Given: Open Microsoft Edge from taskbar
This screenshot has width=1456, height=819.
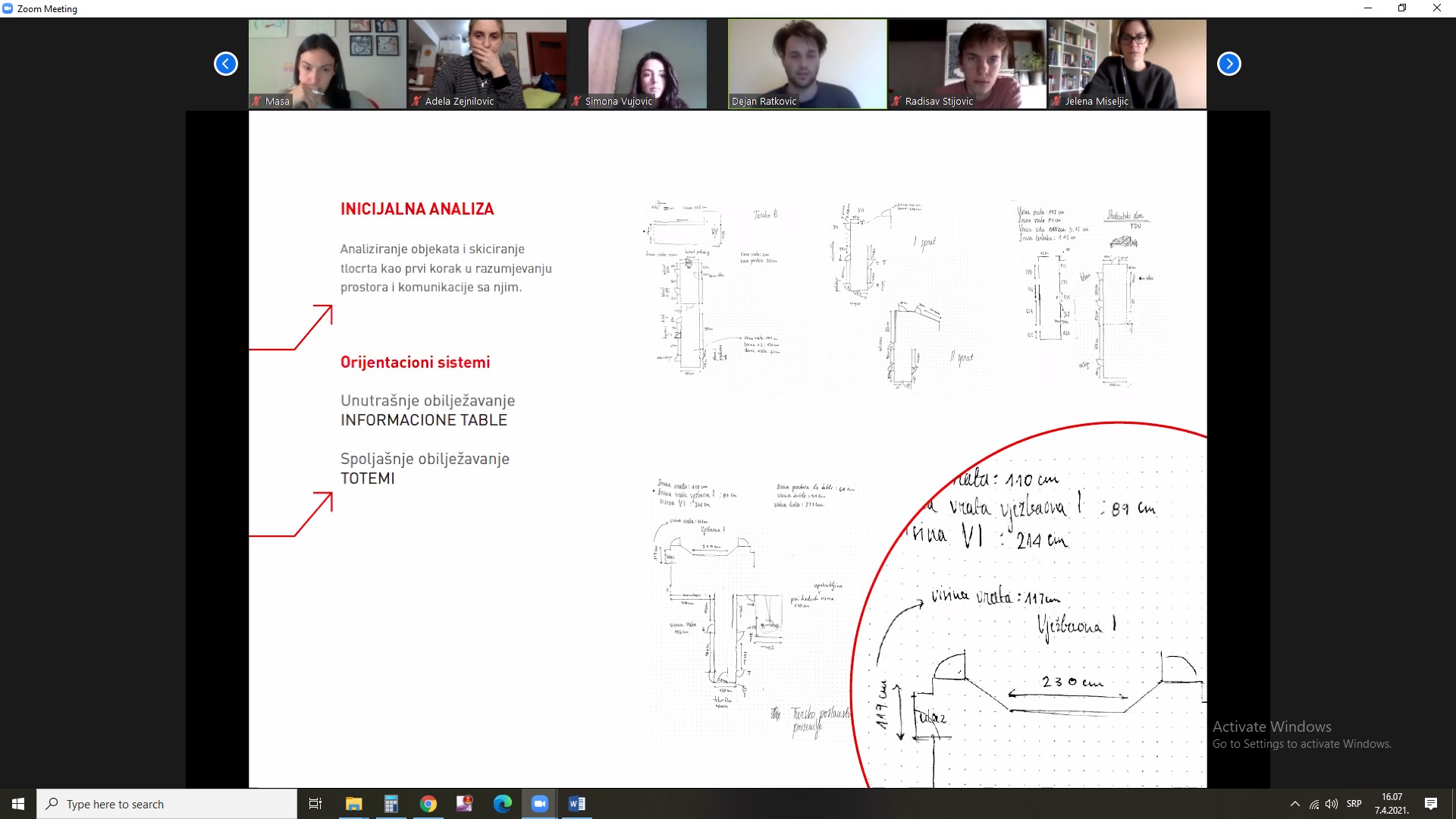Looking at the screenshot, I should click(x=502, y=804).
